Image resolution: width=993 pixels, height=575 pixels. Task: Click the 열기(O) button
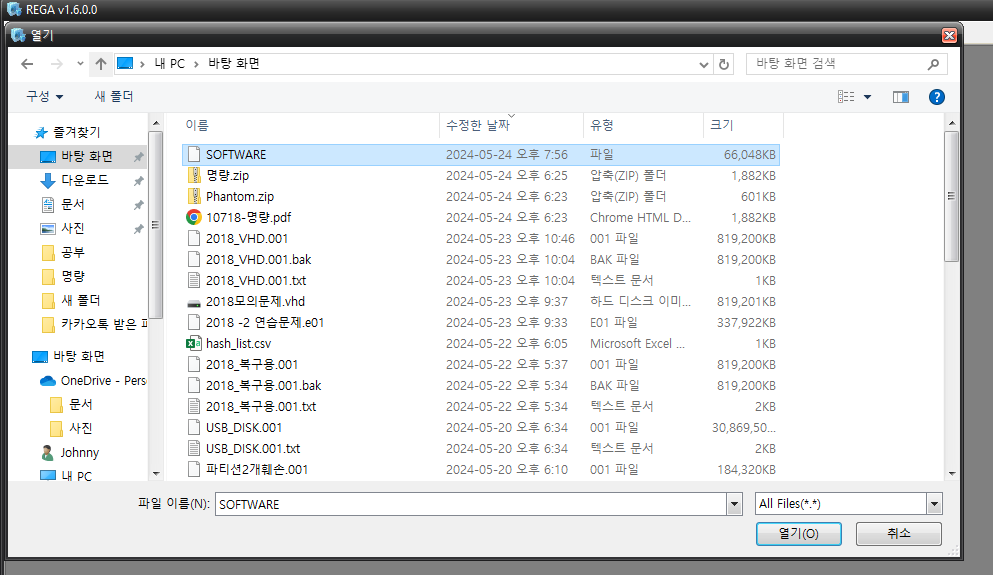799,534
